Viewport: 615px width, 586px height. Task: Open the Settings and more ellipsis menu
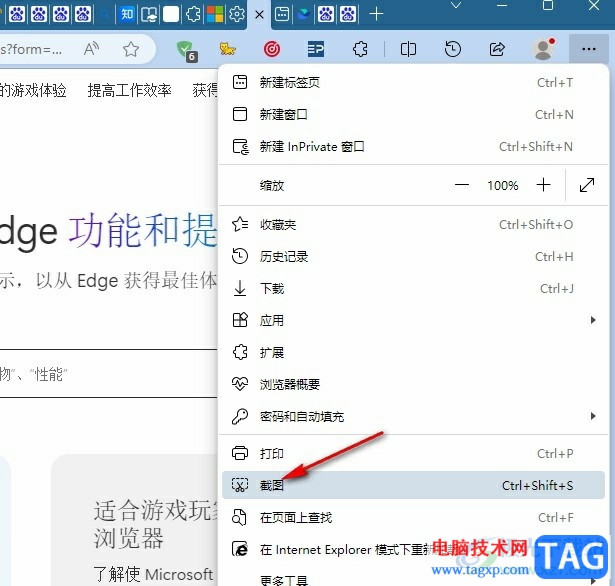(589, 49)
